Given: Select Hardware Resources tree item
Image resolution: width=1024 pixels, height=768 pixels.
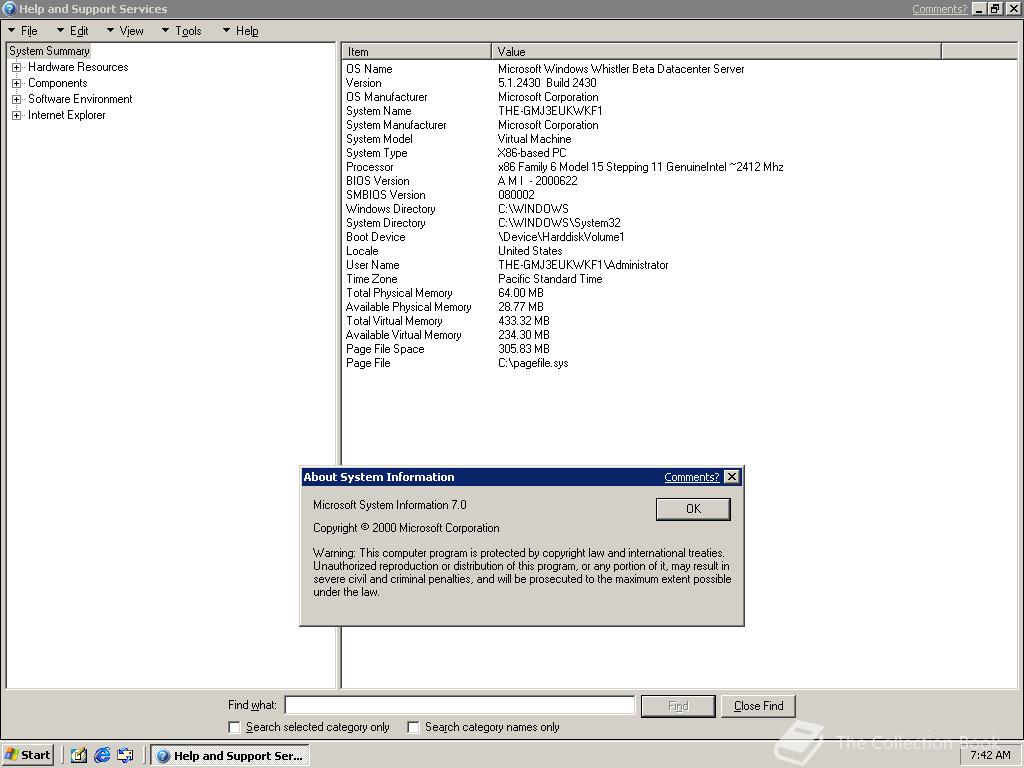Looking at the screenshot, I should pos(78,67).
